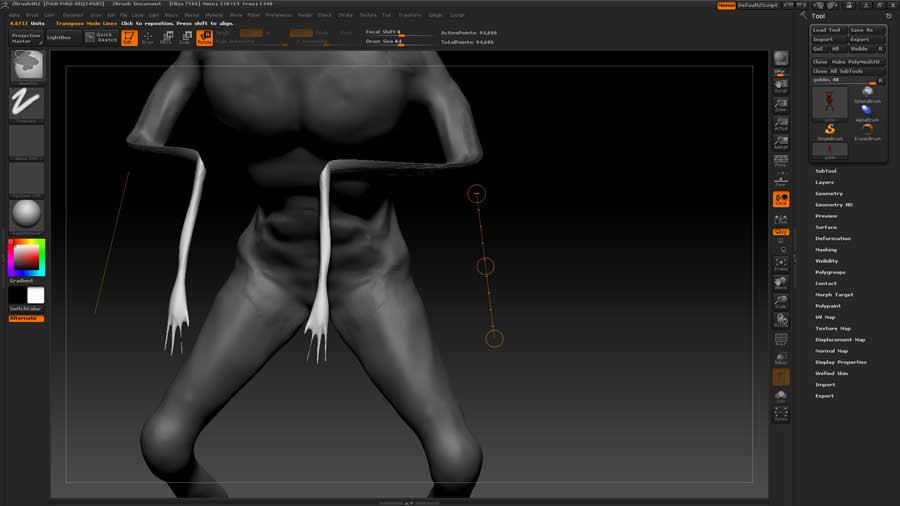Toggle Edit mode button
Image resolution: width=900 pixels, height=506 pixels.
pos(129,38)
